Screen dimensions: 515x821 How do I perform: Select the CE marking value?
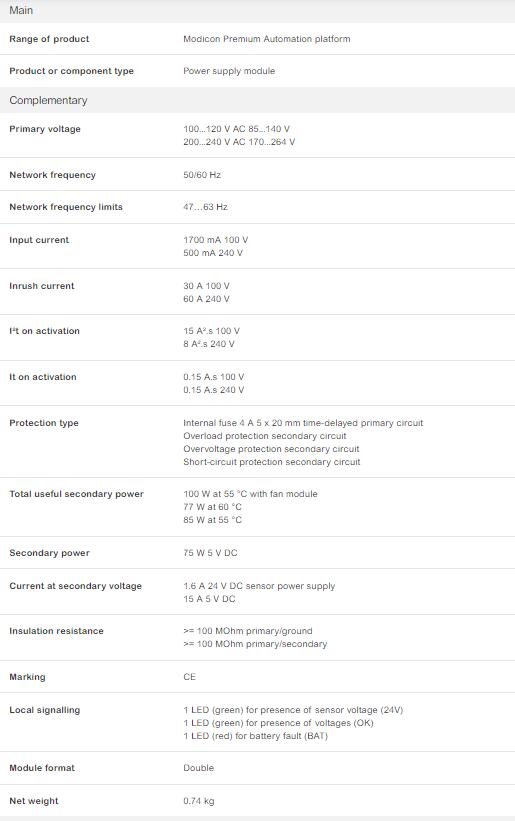pyautogui.click(x=189, y=677)
